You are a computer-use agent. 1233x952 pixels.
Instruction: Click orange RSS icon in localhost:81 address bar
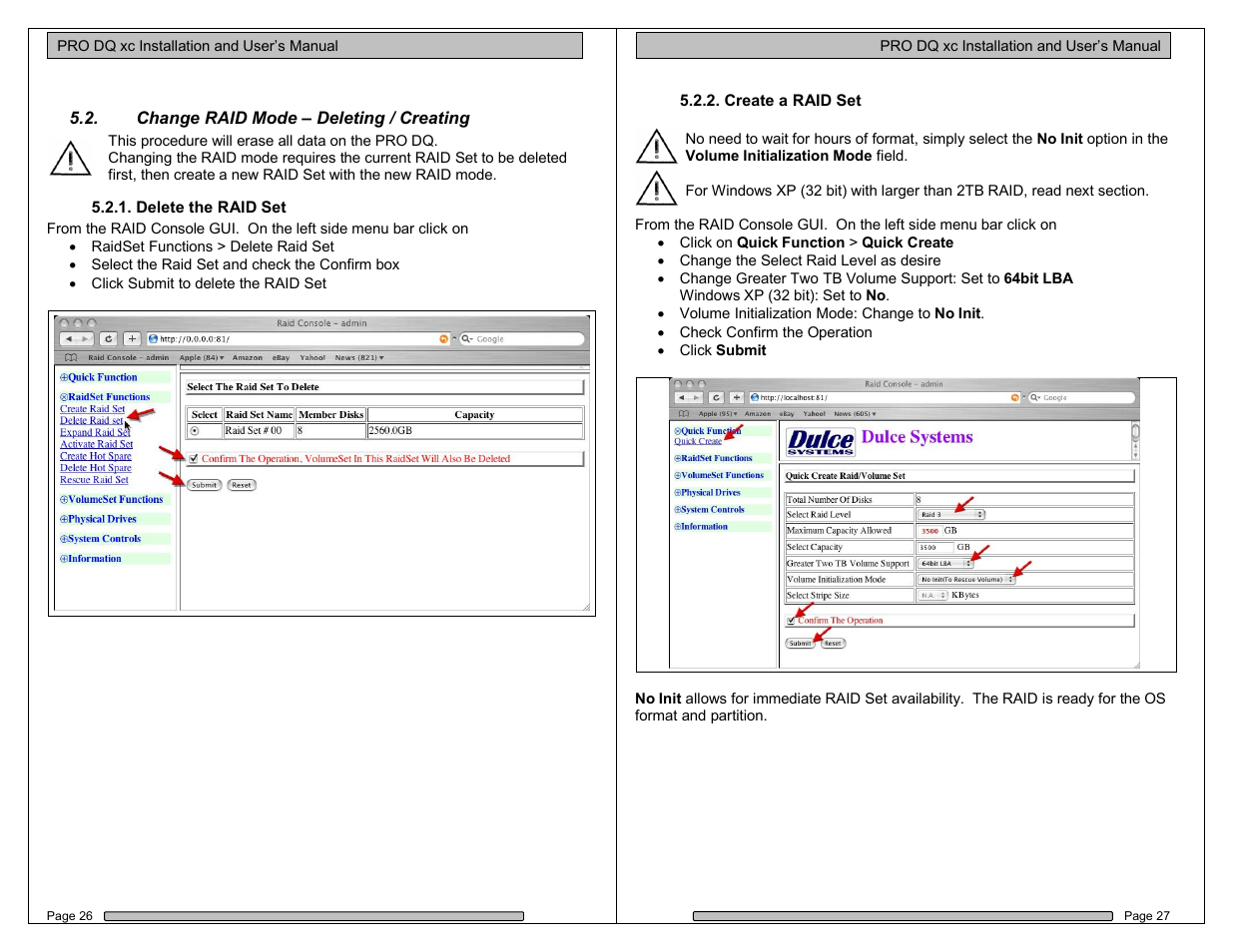(x=1015, y=398)
